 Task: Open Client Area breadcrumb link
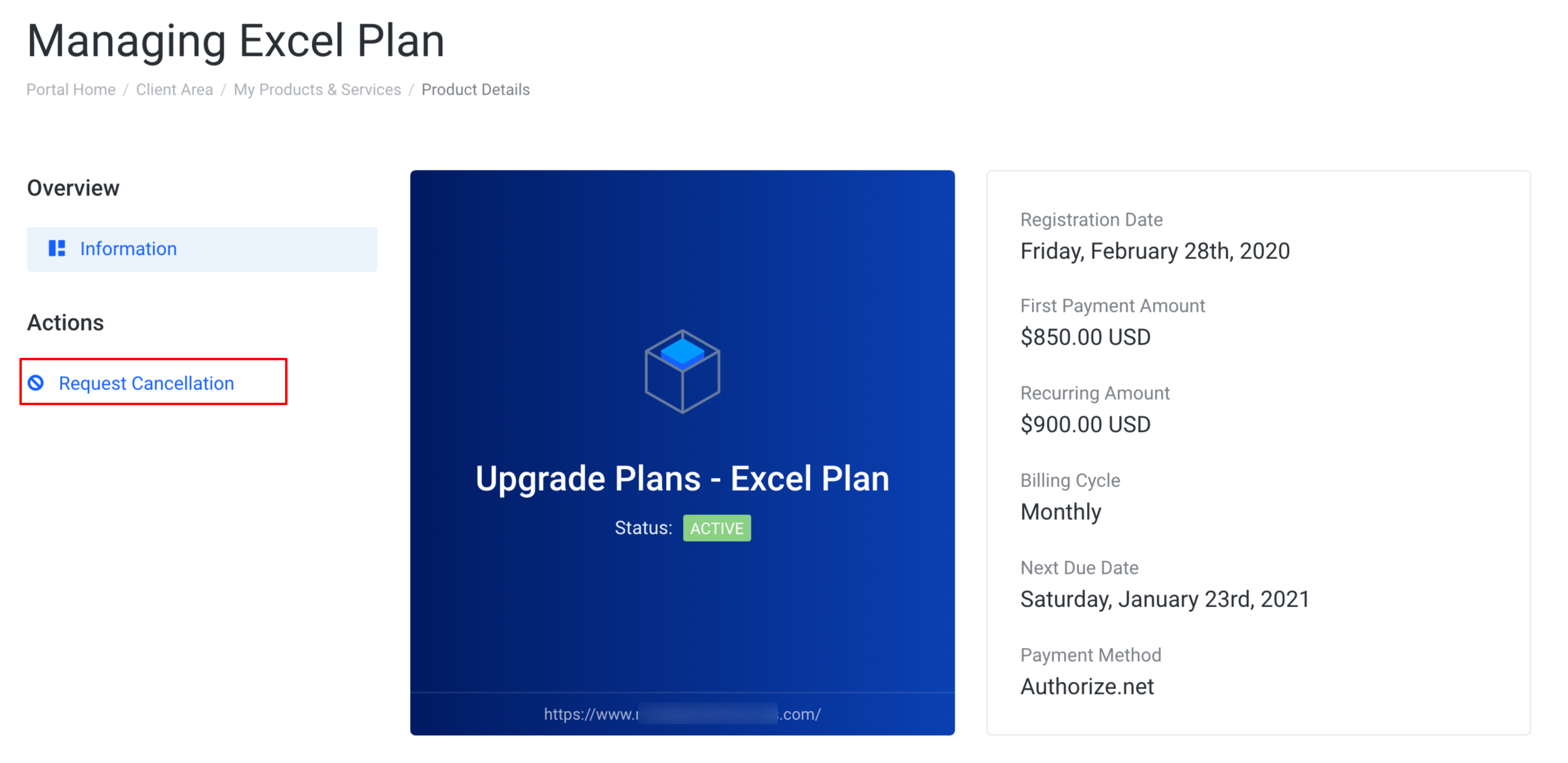175,89
